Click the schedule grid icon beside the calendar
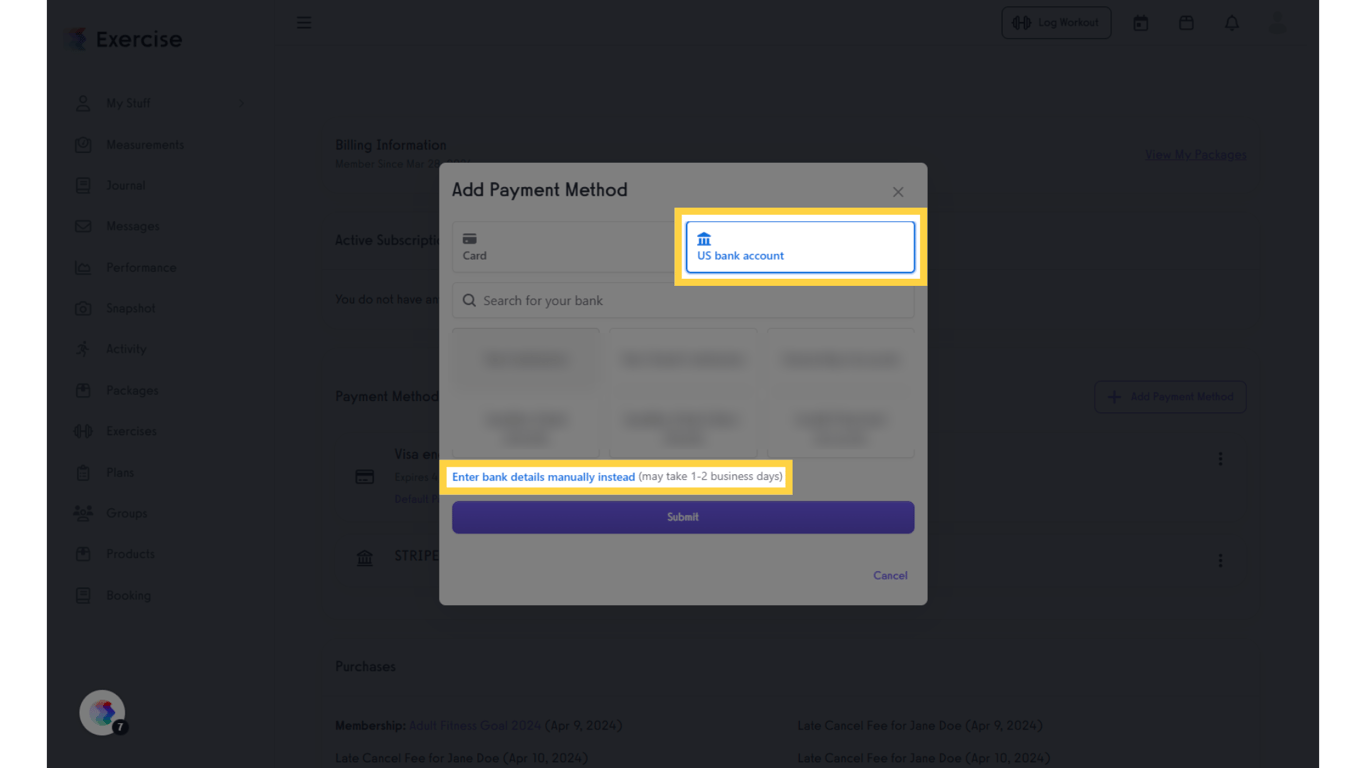 (x=1186, y=22)
